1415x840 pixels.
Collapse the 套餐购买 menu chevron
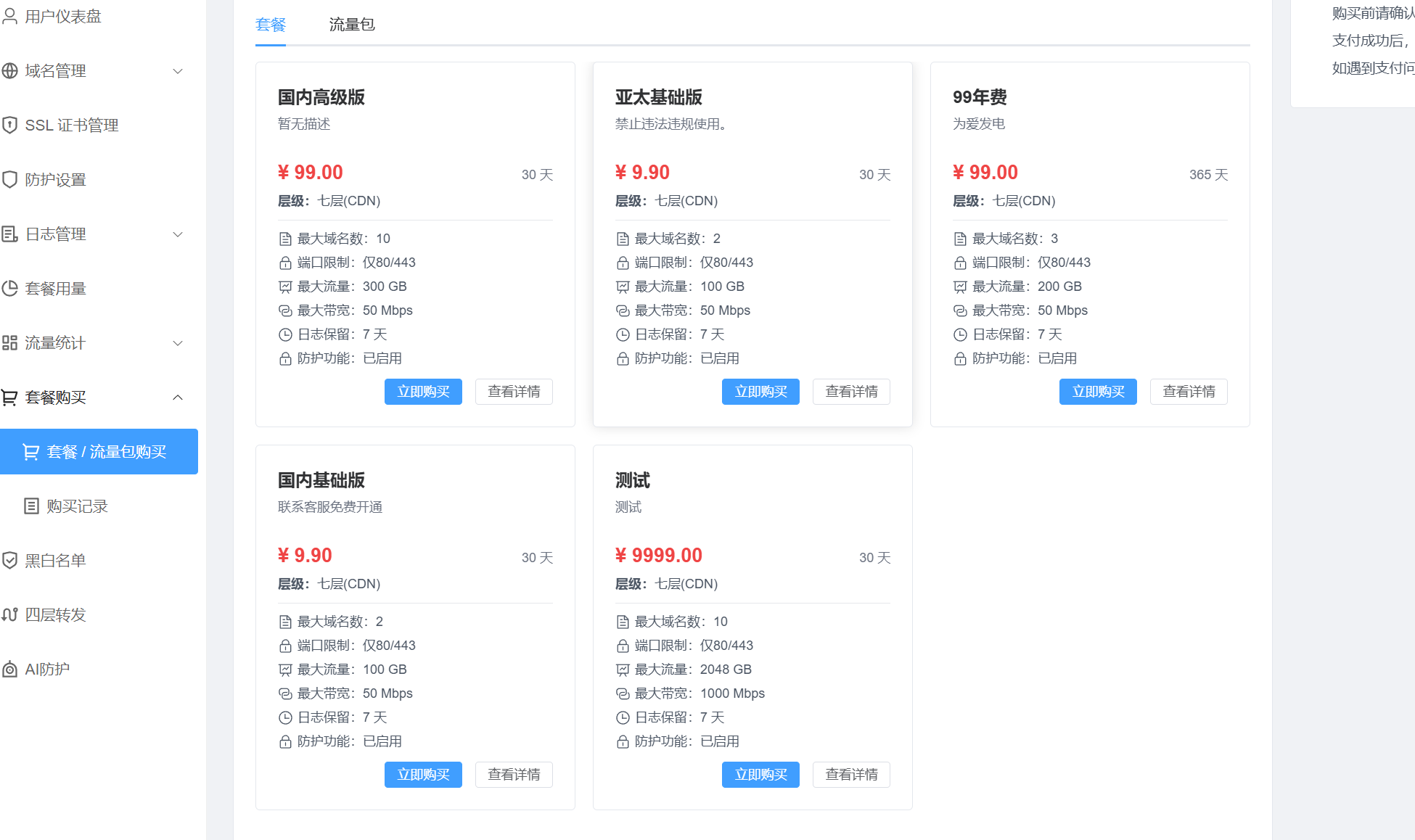[178, 397]
